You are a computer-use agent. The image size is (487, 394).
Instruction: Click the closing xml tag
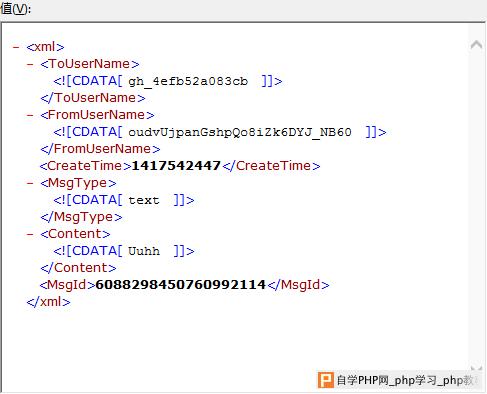coord(48,302)
